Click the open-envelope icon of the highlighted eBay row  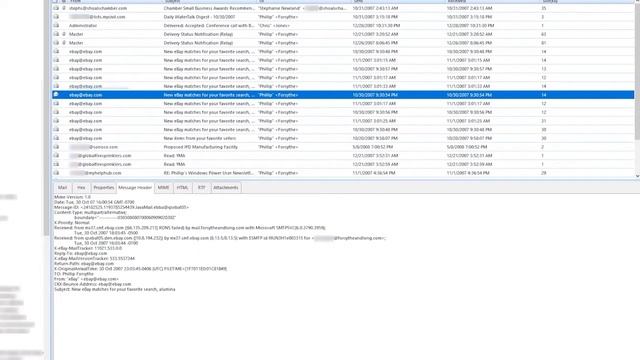click(56, 95)
